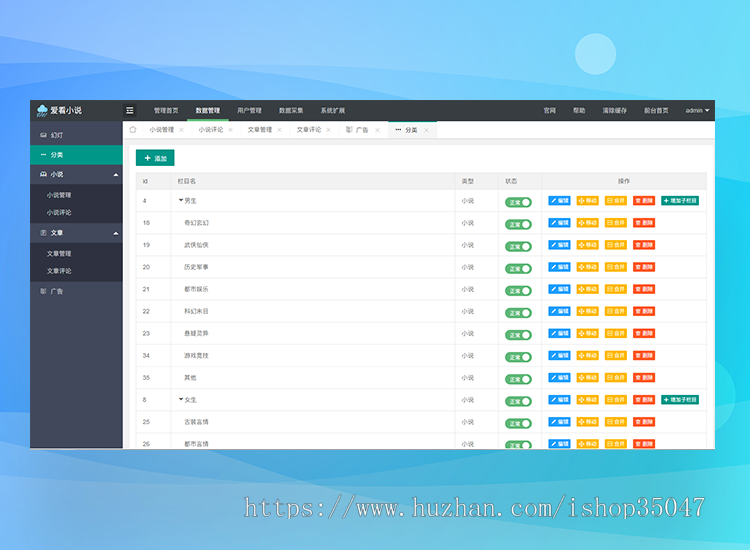The height and width of the screenshot is (550, 750).
Task: Merge the 古装言情 category
Action: point(616,422)
